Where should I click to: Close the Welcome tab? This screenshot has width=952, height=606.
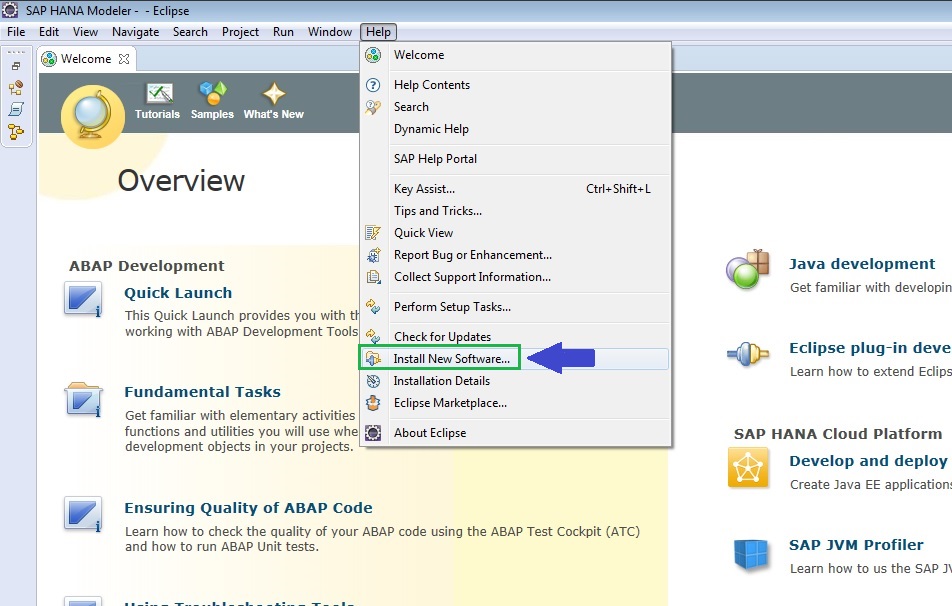pyautogui.click(x=124, y=59)
